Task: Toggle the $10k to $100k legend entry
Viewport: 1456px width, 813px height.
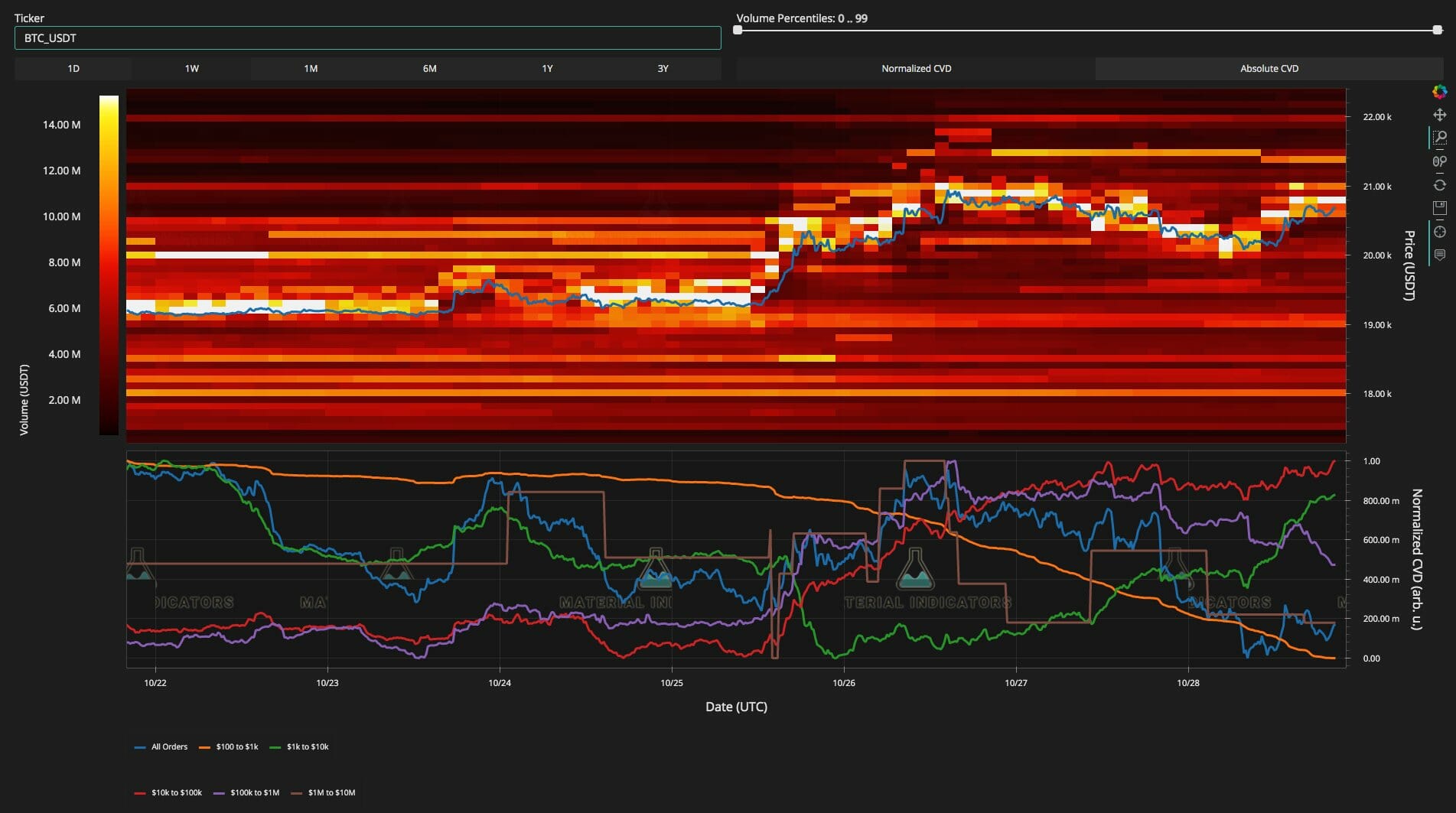Action: (x=168, y=792)
